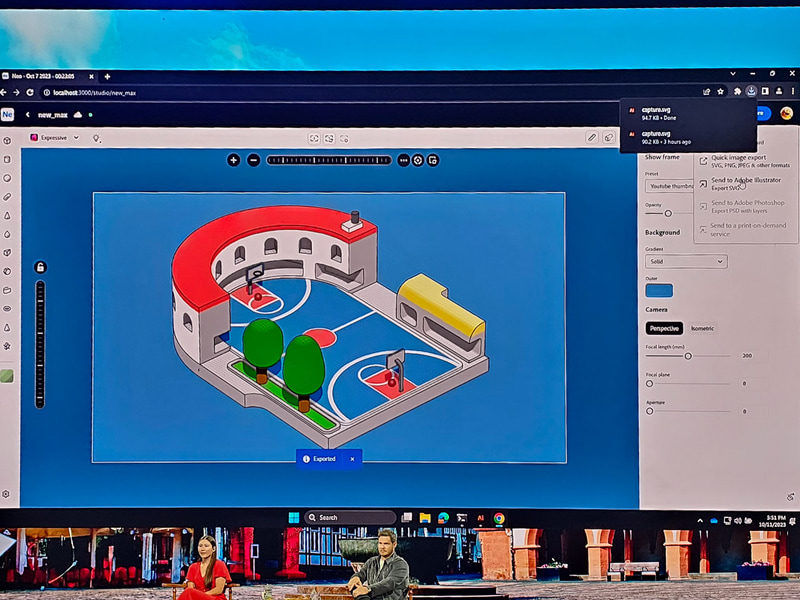Click the Focal plane slider handle

pos(649,383)
